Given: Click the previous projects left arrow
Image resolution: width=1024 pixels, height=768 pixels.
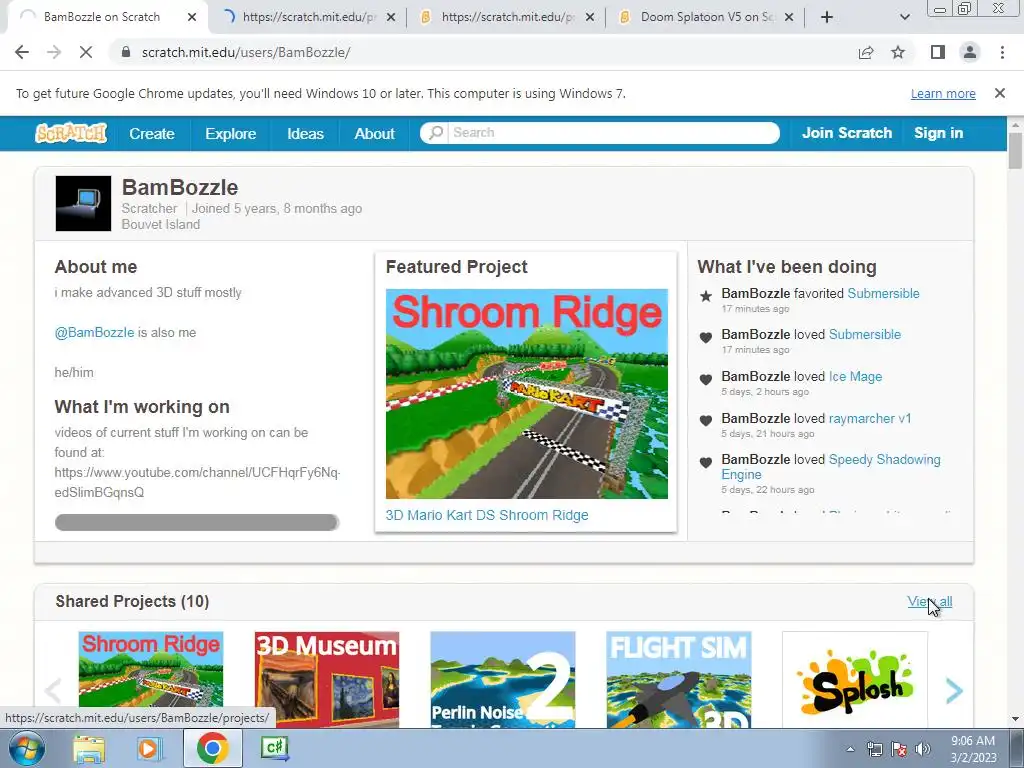Looking at the screenshot, I should 53,690.
